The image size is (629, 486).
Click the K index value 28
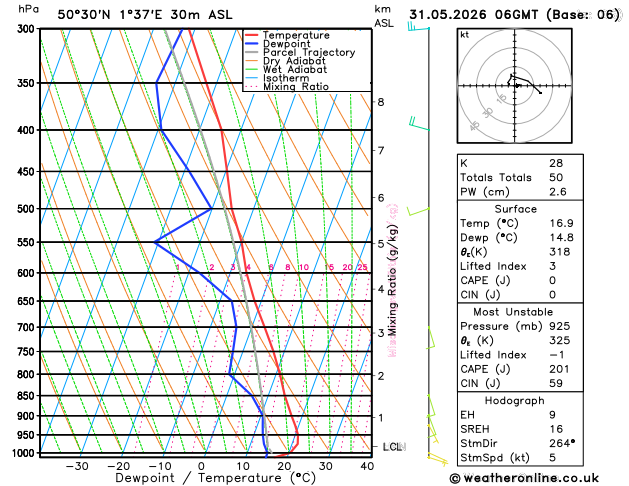click(x=556, y=163)
